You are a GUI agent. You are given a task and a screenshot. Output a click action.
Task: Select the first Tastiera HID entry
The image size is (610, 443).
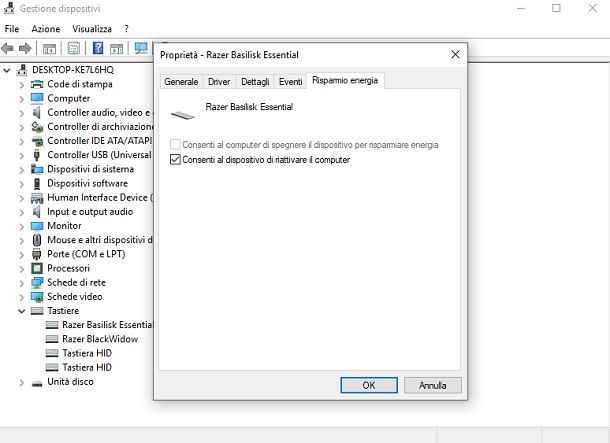pos(87,353)
